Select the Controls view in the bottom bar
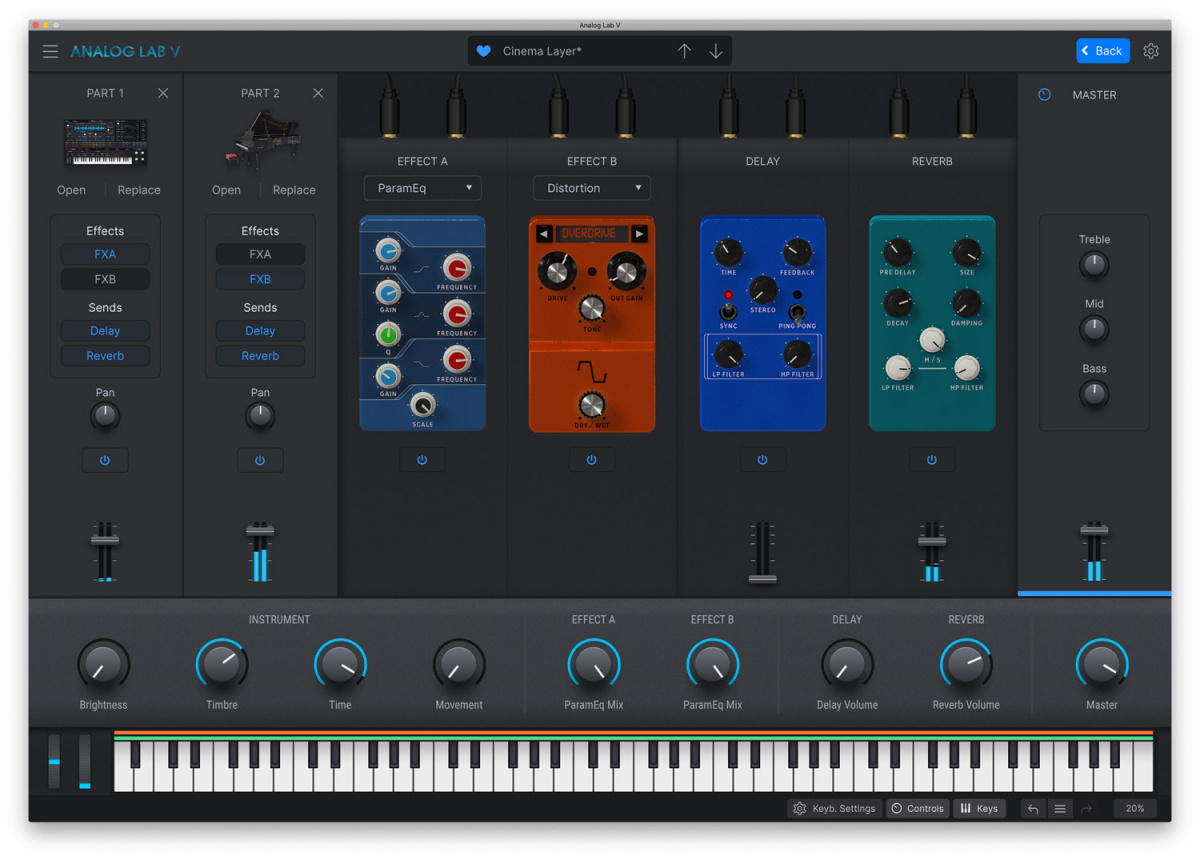Viewport: 1200px width, 860px height. click(917, 808)
